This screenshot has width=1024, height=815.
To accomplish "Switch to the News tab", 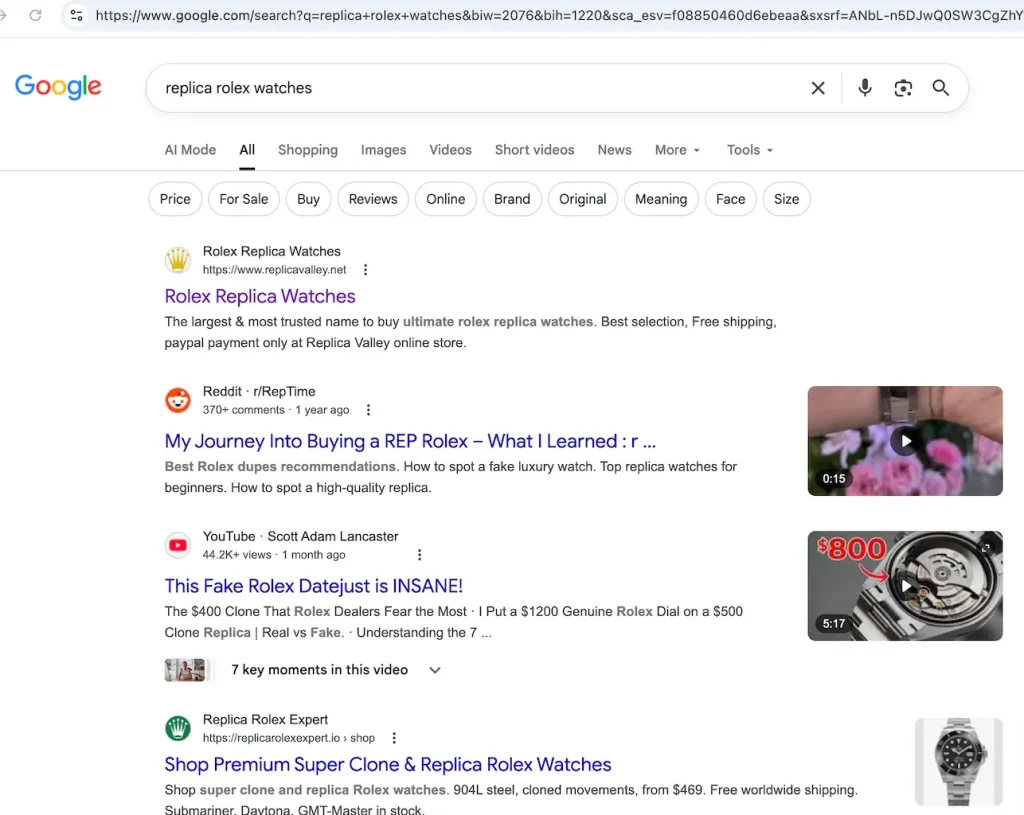I will point(615,150).
